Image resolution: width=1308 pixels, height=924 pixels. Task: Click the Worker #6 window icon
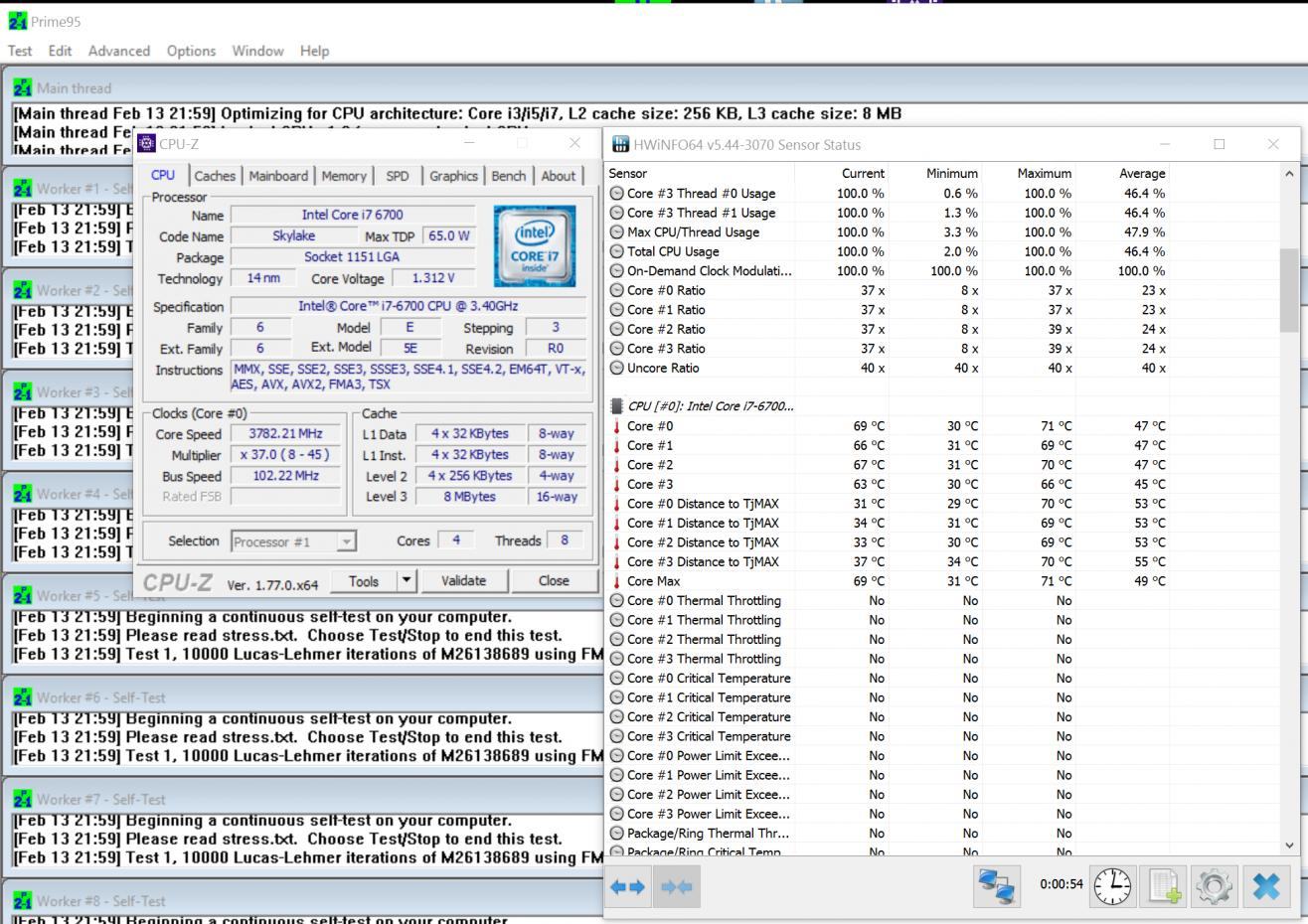pos(23,697)
